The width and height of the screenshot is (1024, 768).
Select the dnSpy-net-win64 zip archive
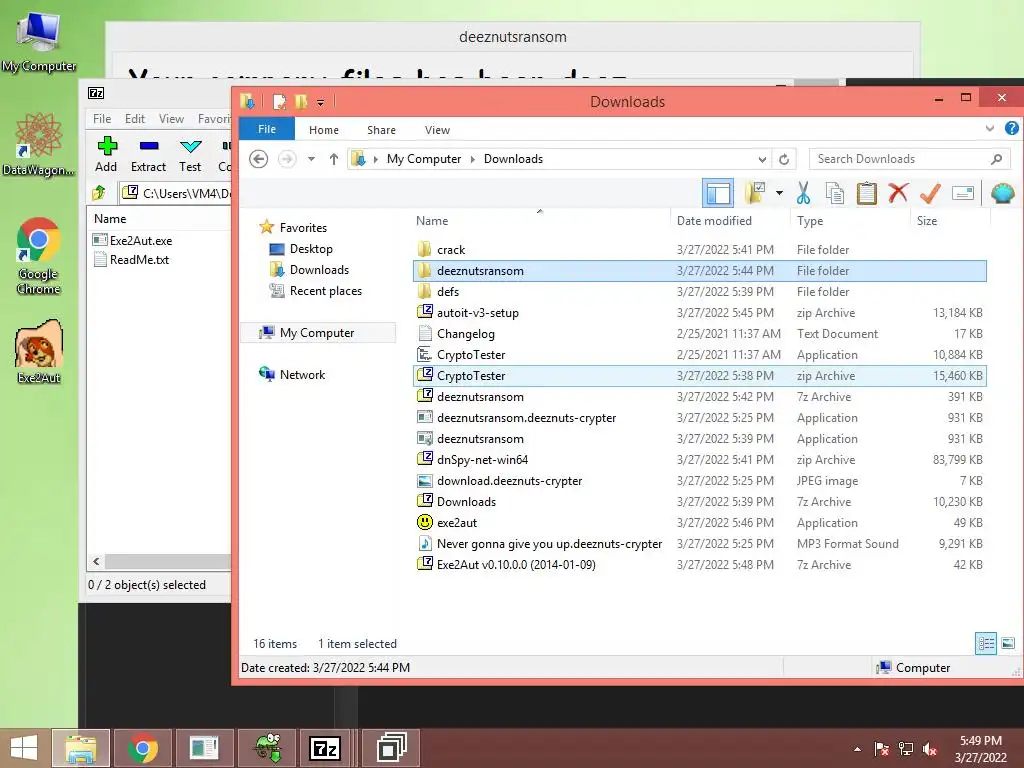click(699, 460)
